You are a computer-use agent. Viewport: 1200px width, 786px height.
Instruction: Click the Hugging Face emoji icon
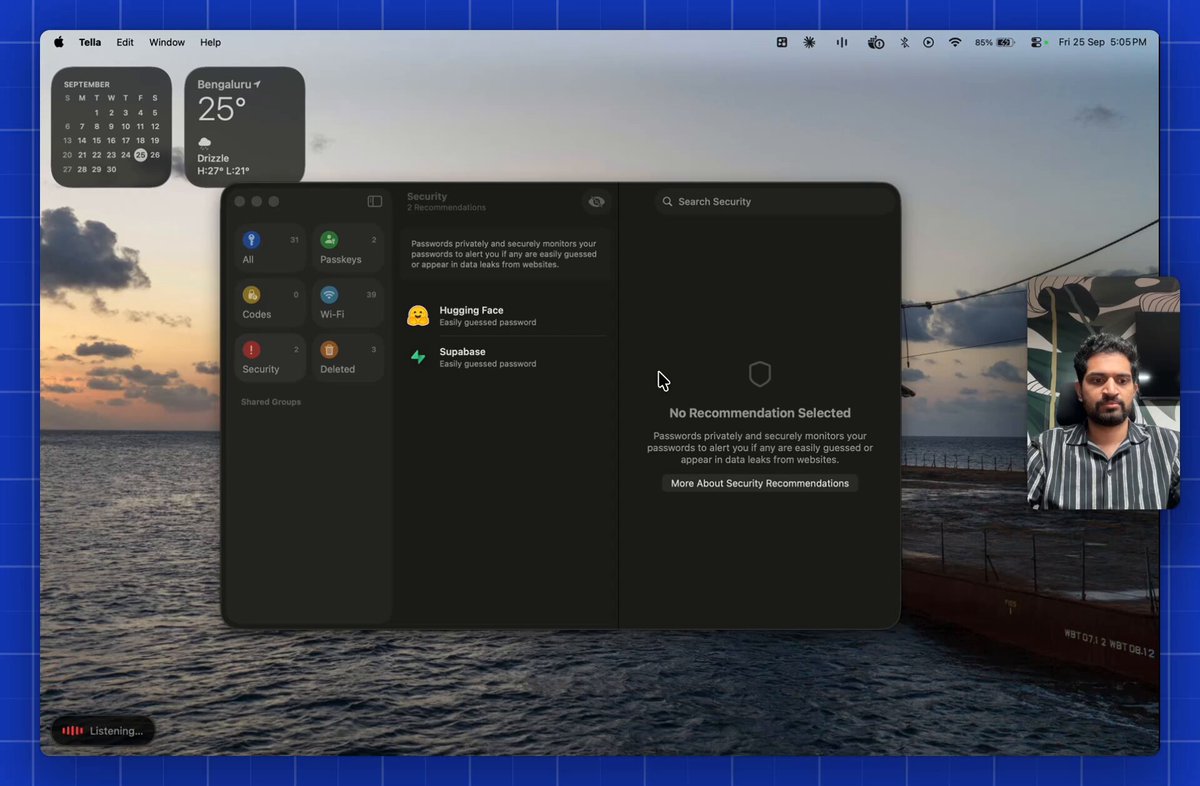[418, 316]
